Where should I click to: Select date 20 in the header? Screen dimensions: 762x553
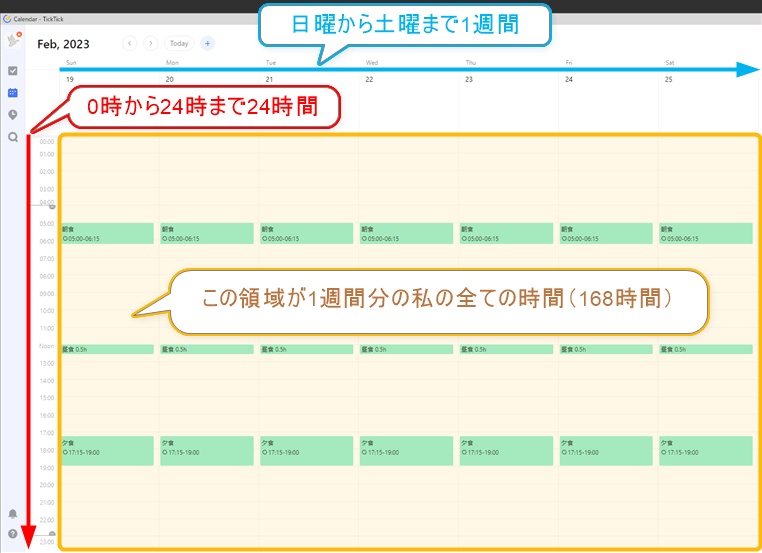point(170,79)
